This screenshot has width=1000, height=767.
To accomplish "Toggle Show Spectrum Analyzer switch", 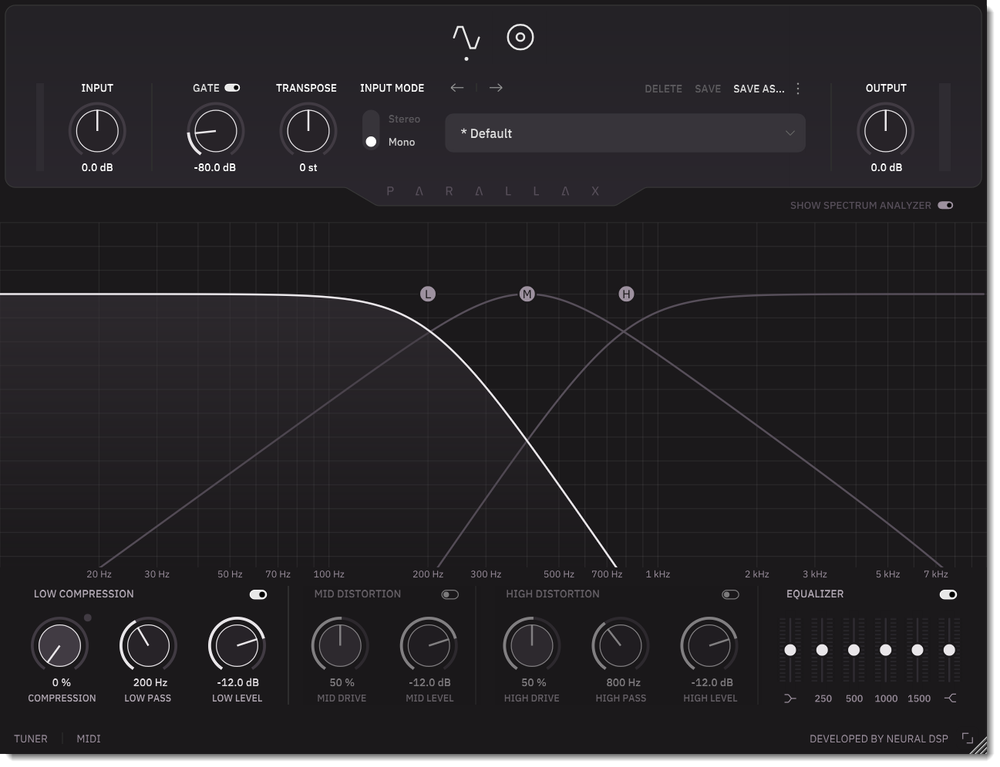I will tap(945, 205).
